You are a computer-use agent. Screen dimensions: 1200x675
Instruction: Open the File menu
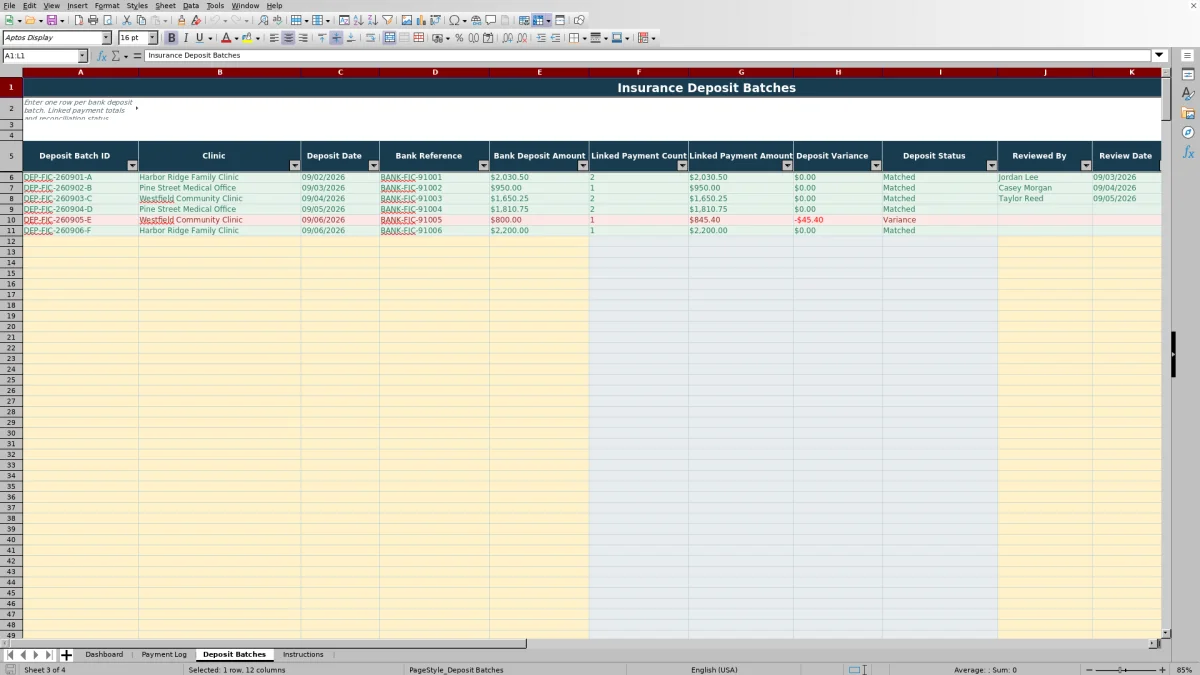[x=9, y=6]
